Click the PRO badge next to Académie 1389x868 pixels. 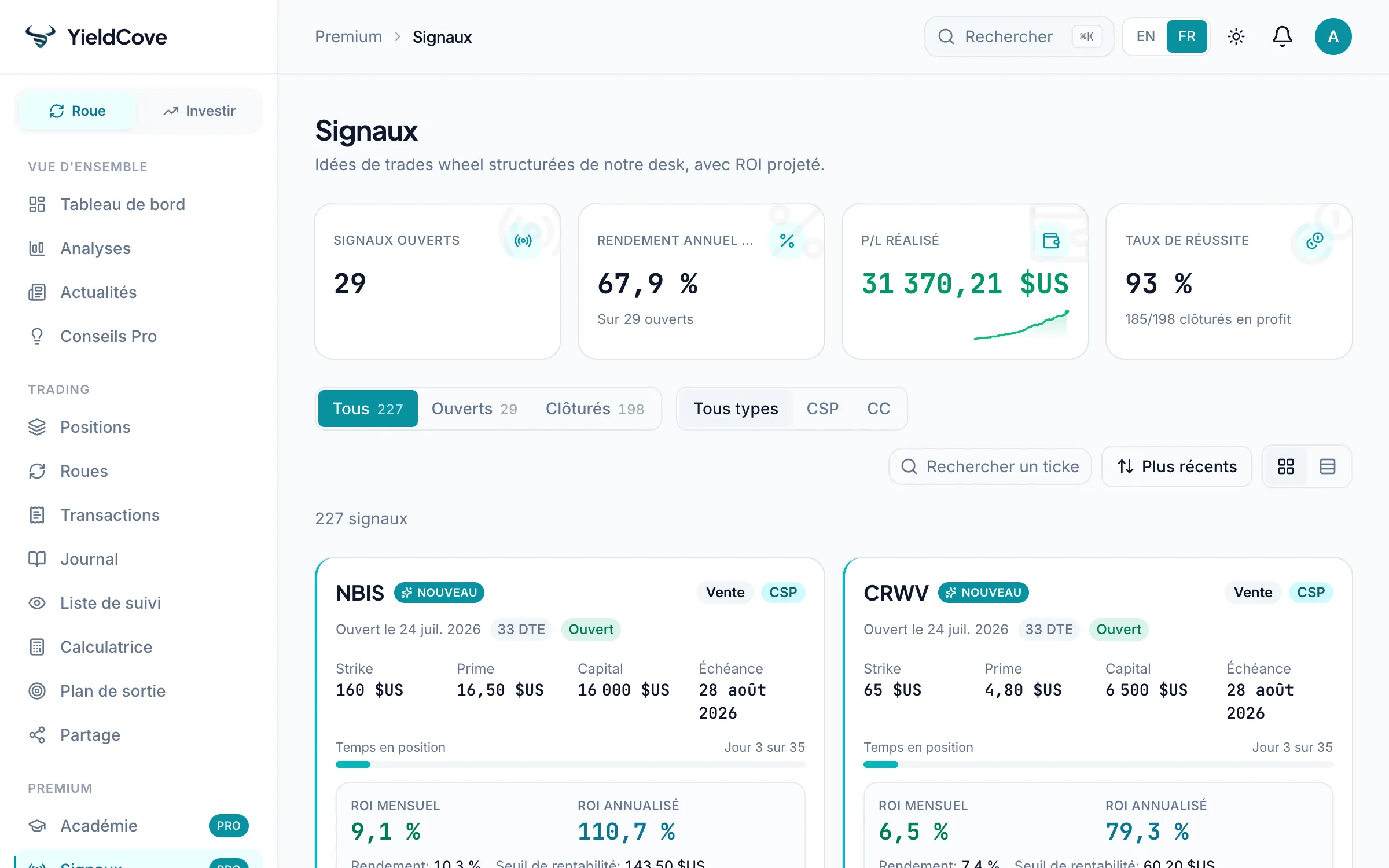229,826
